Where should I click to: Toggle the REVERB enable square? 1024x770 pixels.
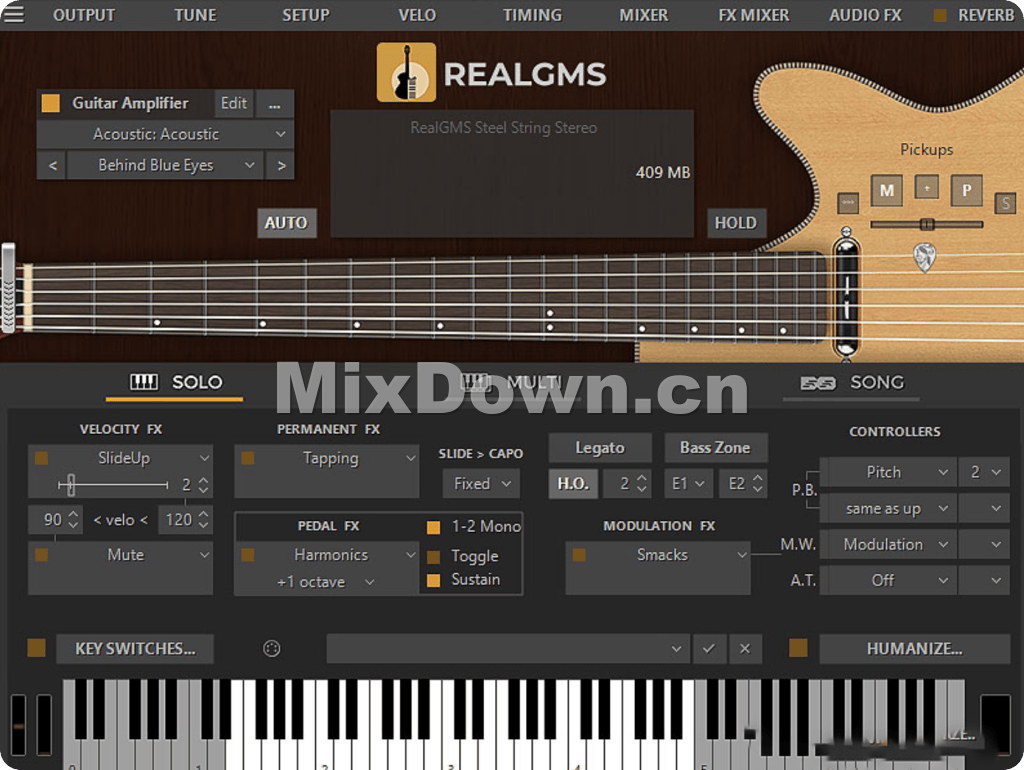pos(940,15)
